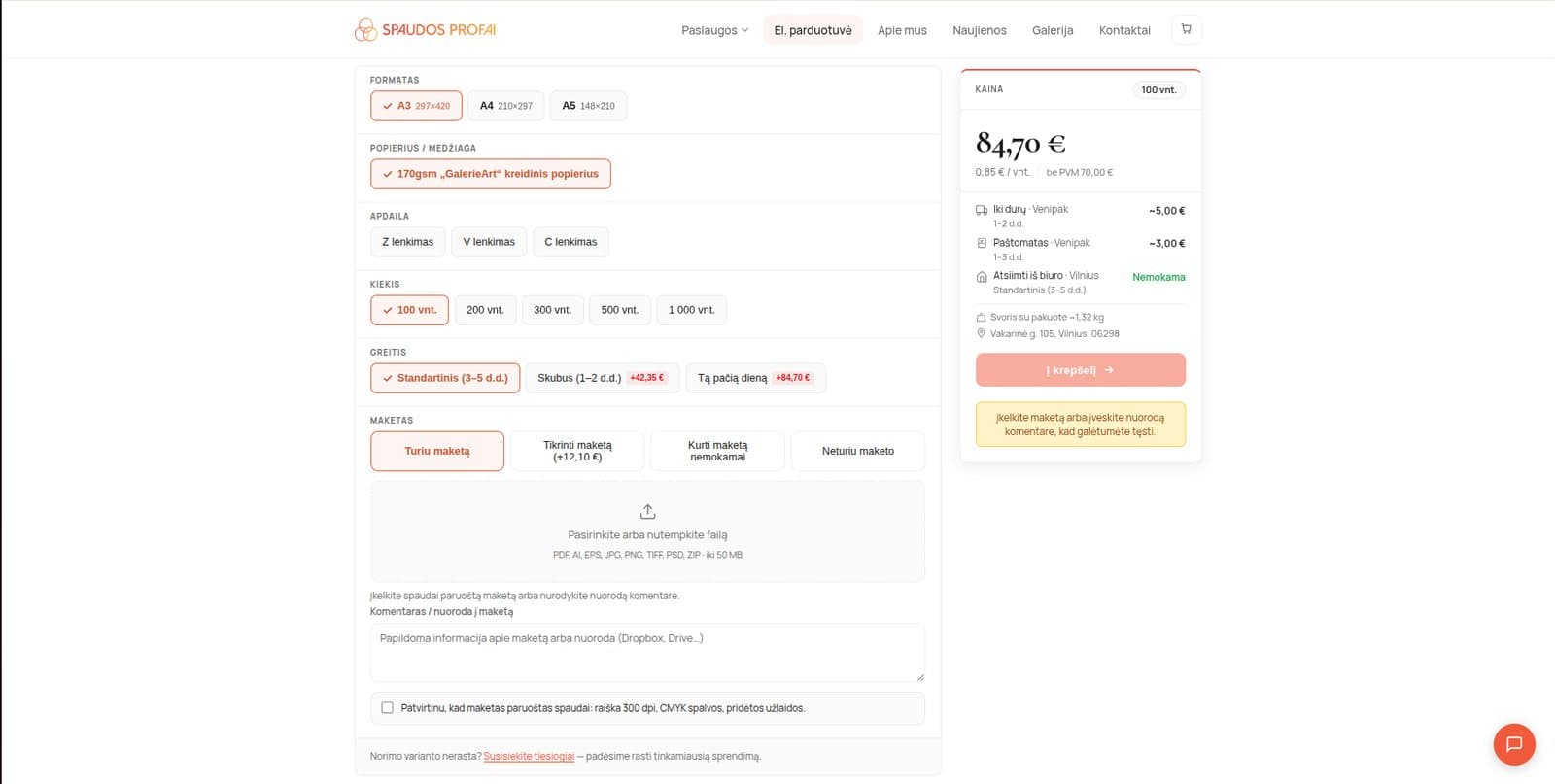Screen dimensions: 1555x784
Task: Follow the Susisiekite tiesiogiai link
Action: pos(529,756)
